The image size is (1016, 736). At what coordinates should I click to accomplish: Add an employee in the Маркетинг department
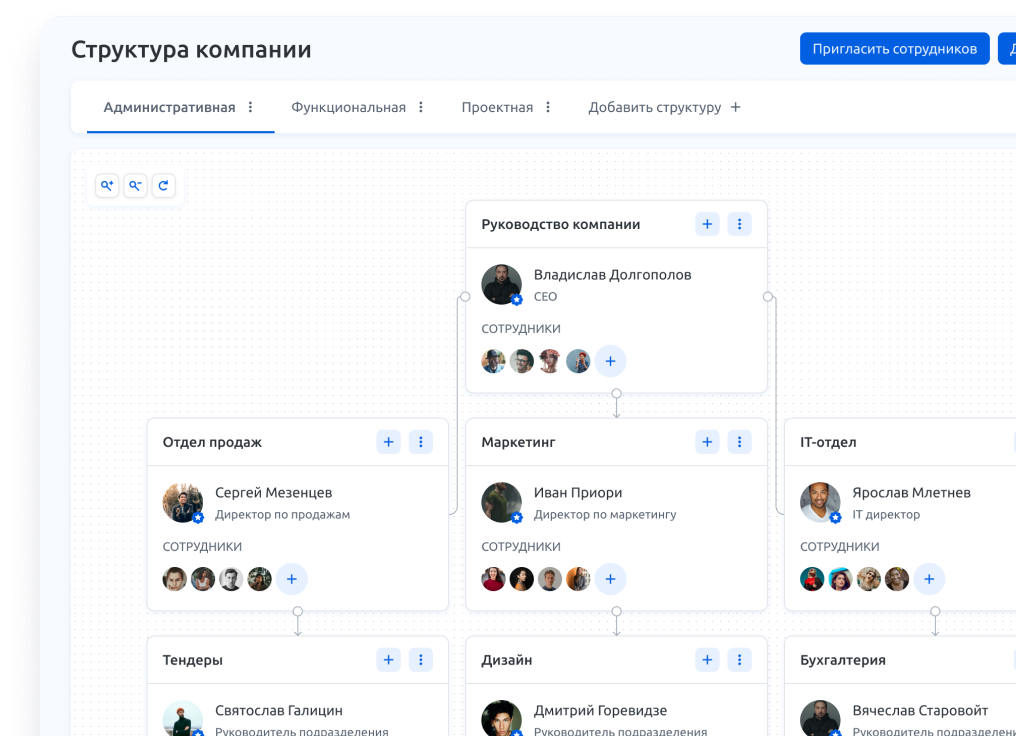(x=610, y=578)
